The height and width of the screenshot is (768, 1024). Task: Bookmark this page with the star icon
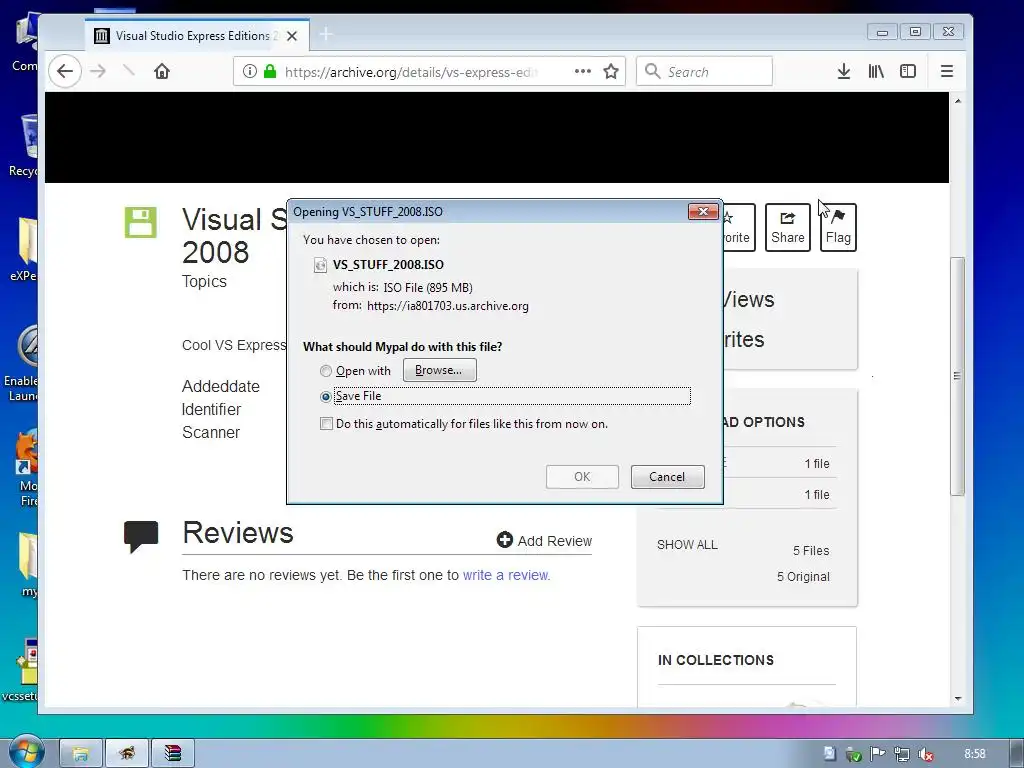(611, 71)
